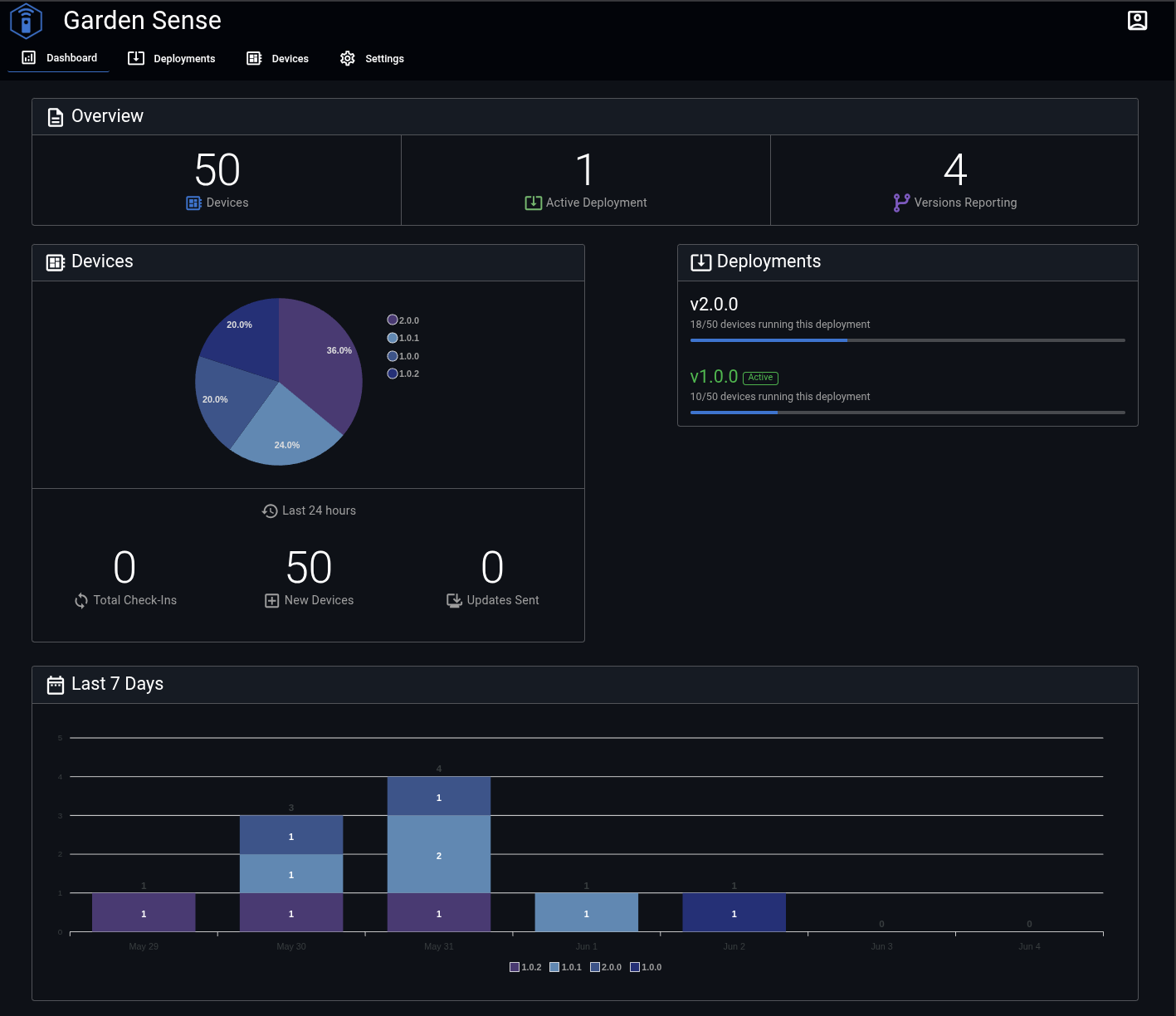Switch to the Devices tab

pyautogui.click(x=277, y=58)
